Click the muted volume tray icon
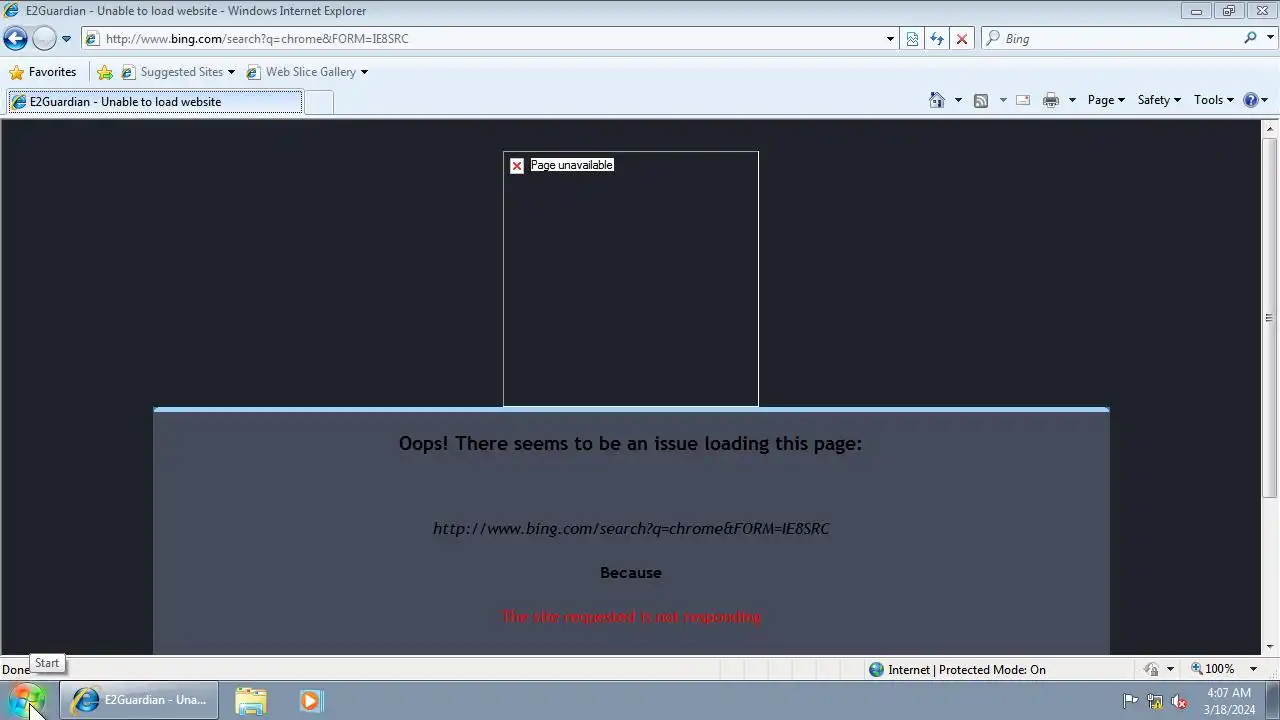 click(x=1180, y=701)
